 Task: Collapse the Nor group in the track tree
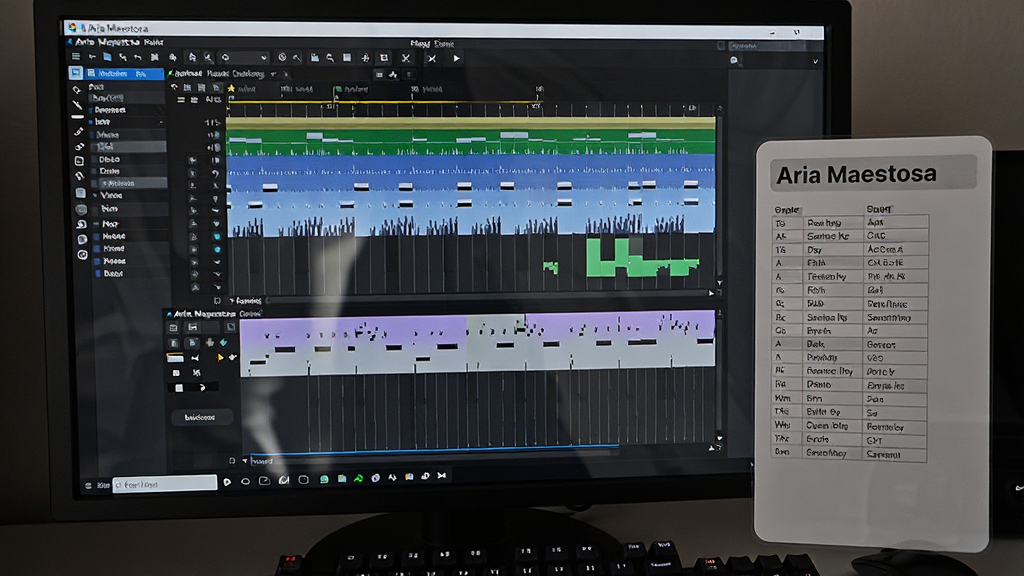point(96,223)
